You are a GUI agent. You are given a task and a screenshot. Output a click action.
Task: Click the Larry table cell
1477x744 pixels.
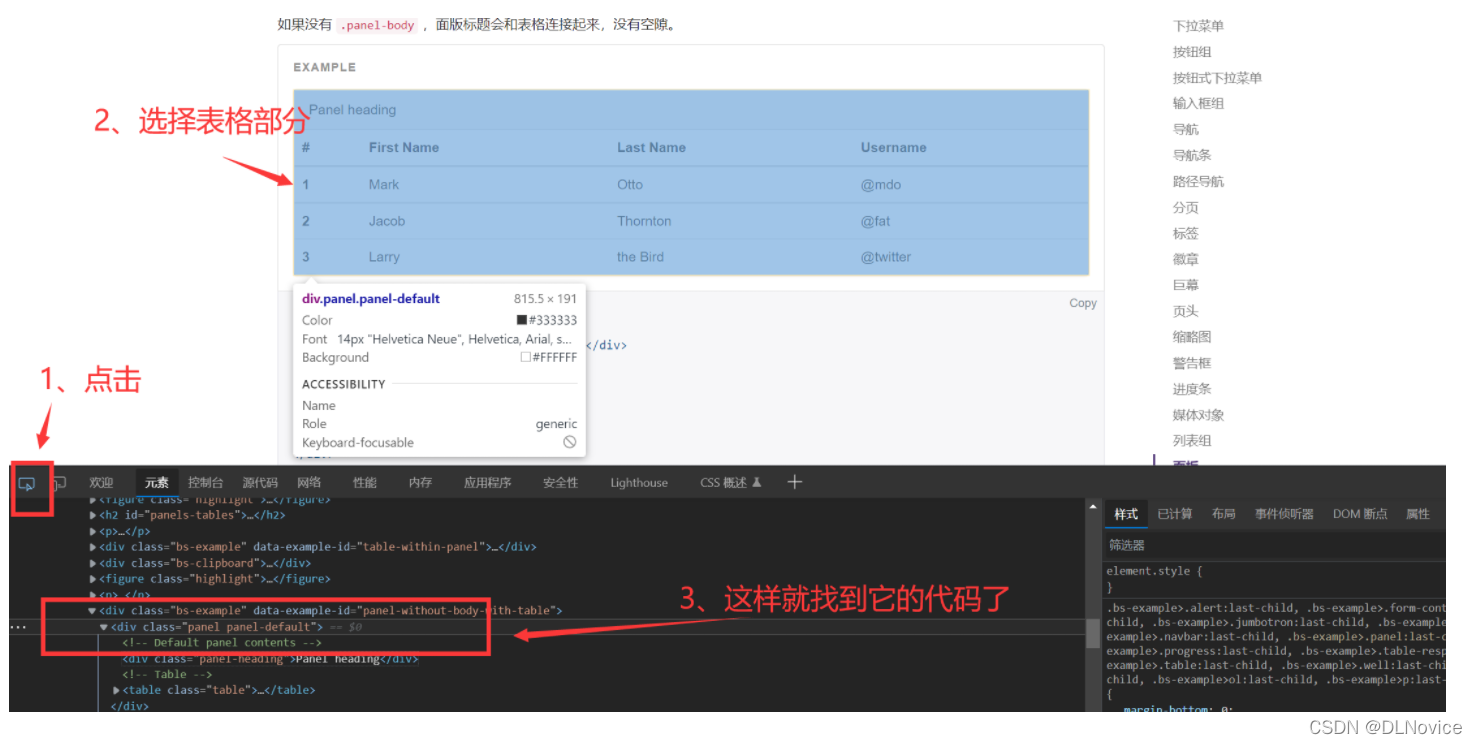pos(384,257)
